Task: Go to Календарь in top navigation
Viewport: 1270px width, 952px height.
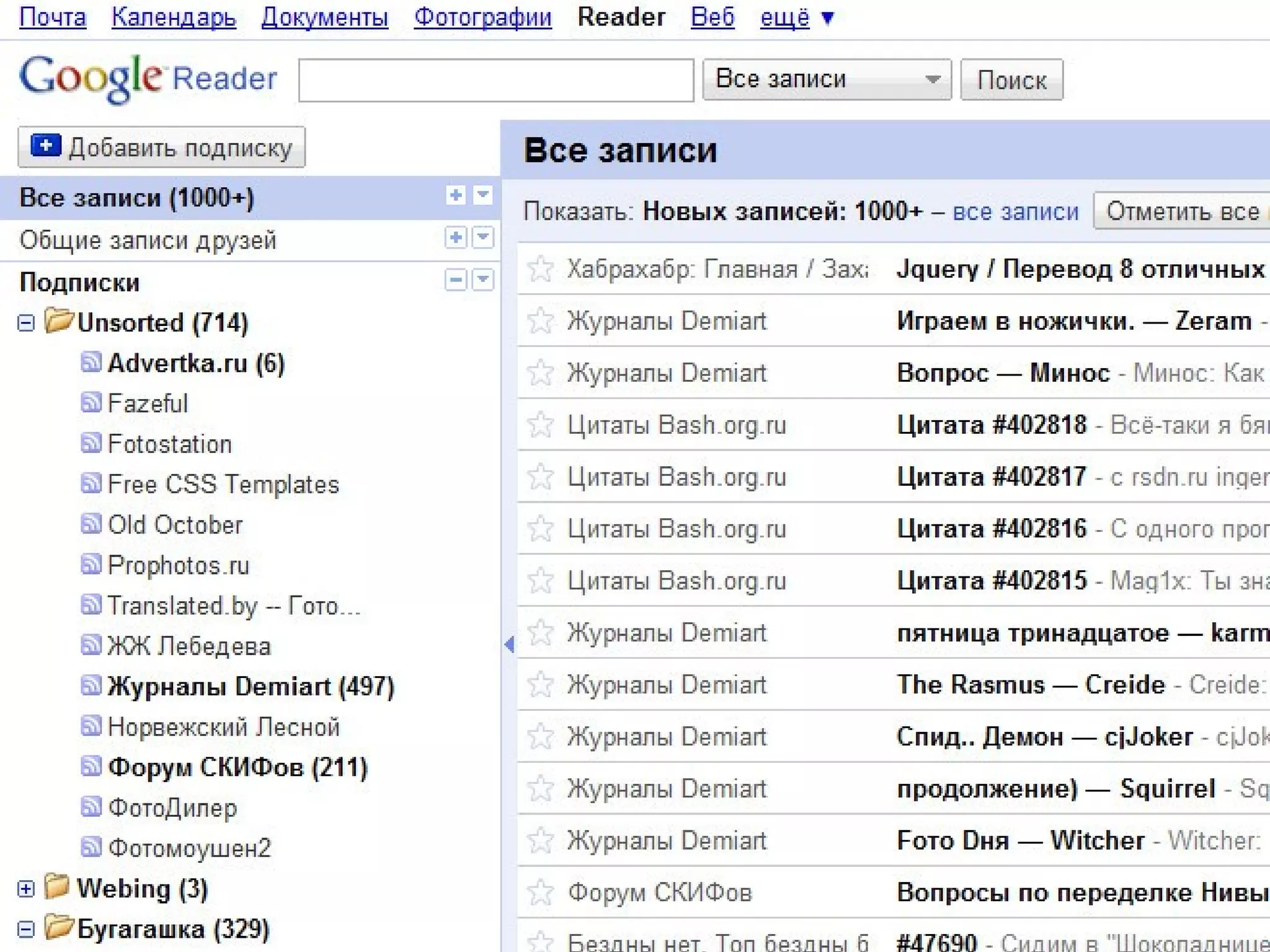Action: pyautogui.click(x=174, y=17)
